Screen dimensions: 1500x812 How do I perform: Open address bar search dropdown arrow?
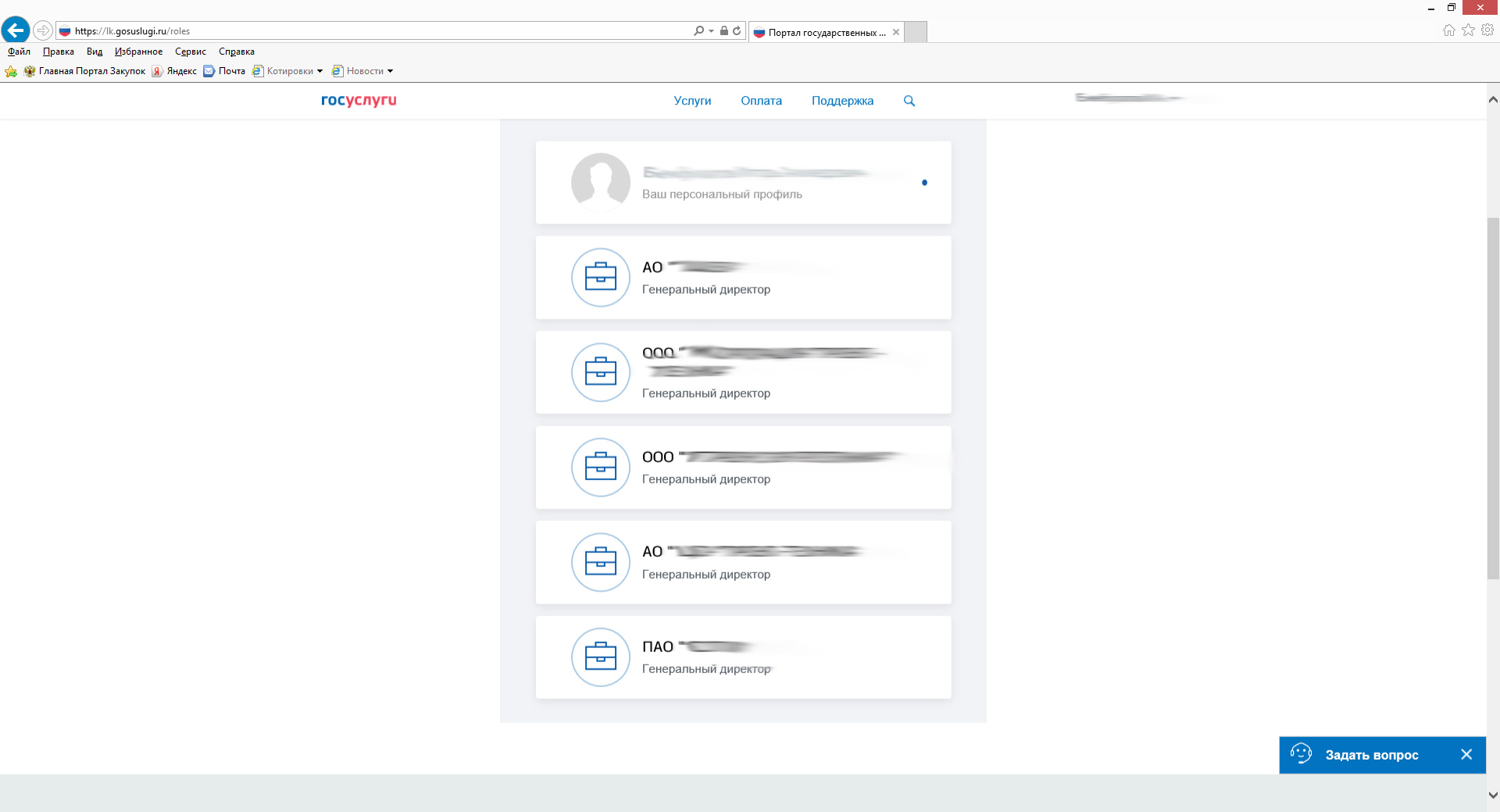pos(711,31)
